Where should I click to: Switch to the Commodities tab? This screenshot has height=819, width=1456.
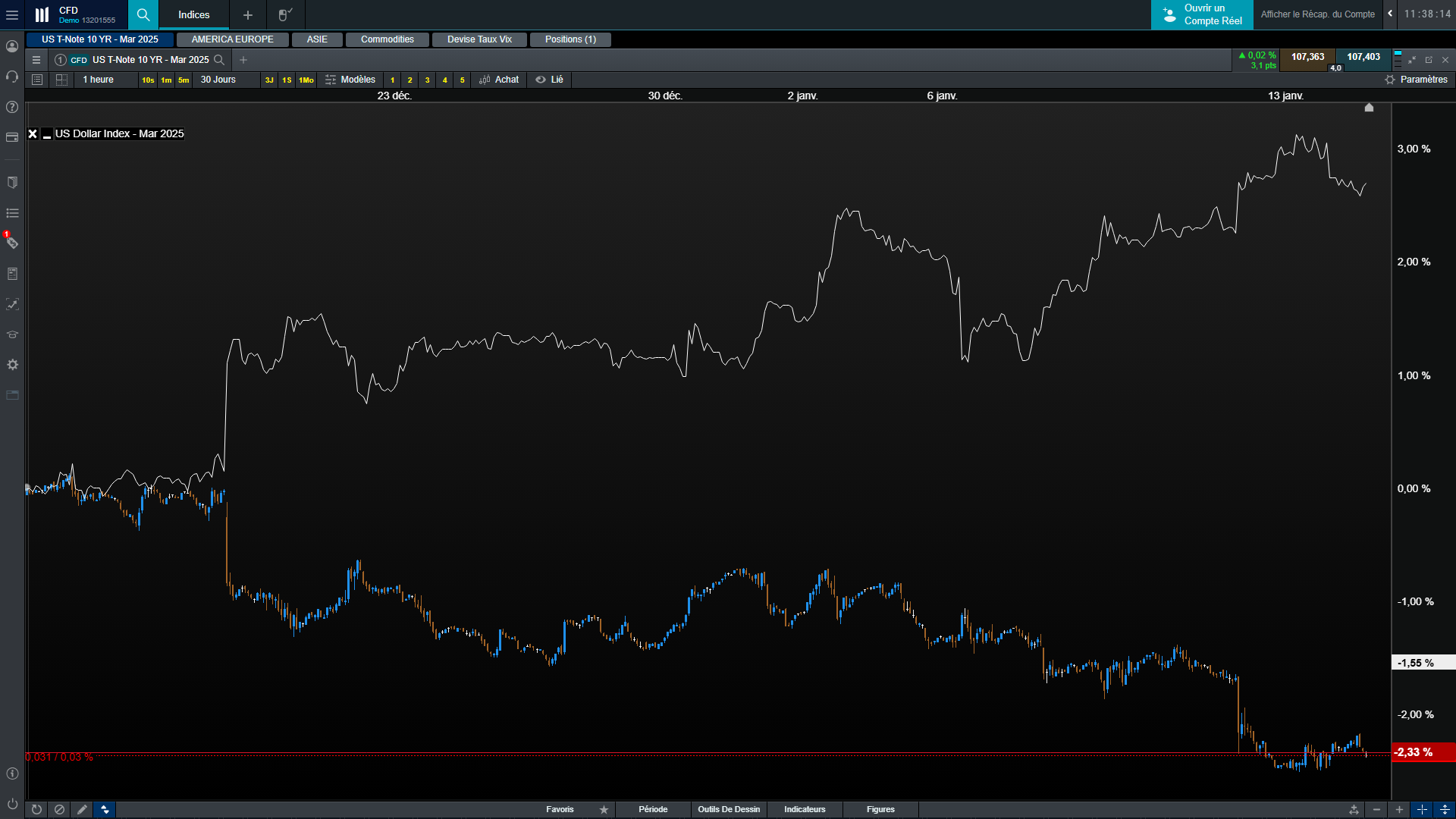pos(387,39)
